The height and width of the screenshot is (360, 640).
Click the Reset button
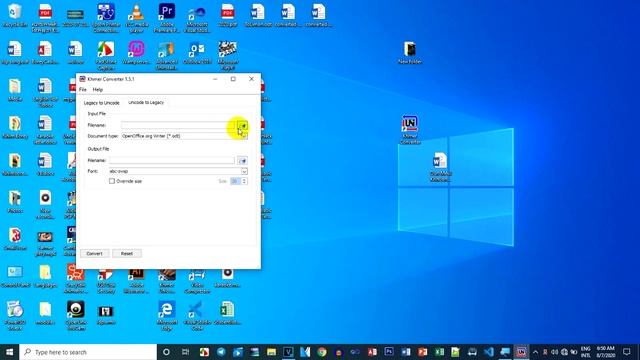click(127, 253)
